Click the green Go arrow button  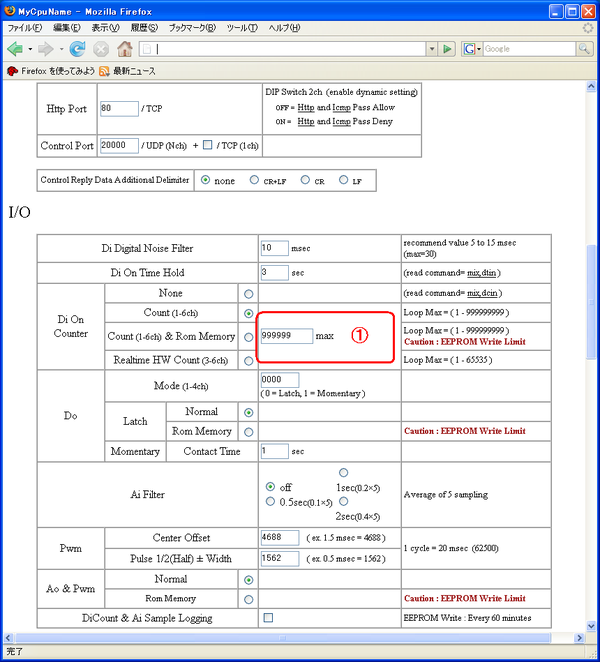(x=447, y=49)
